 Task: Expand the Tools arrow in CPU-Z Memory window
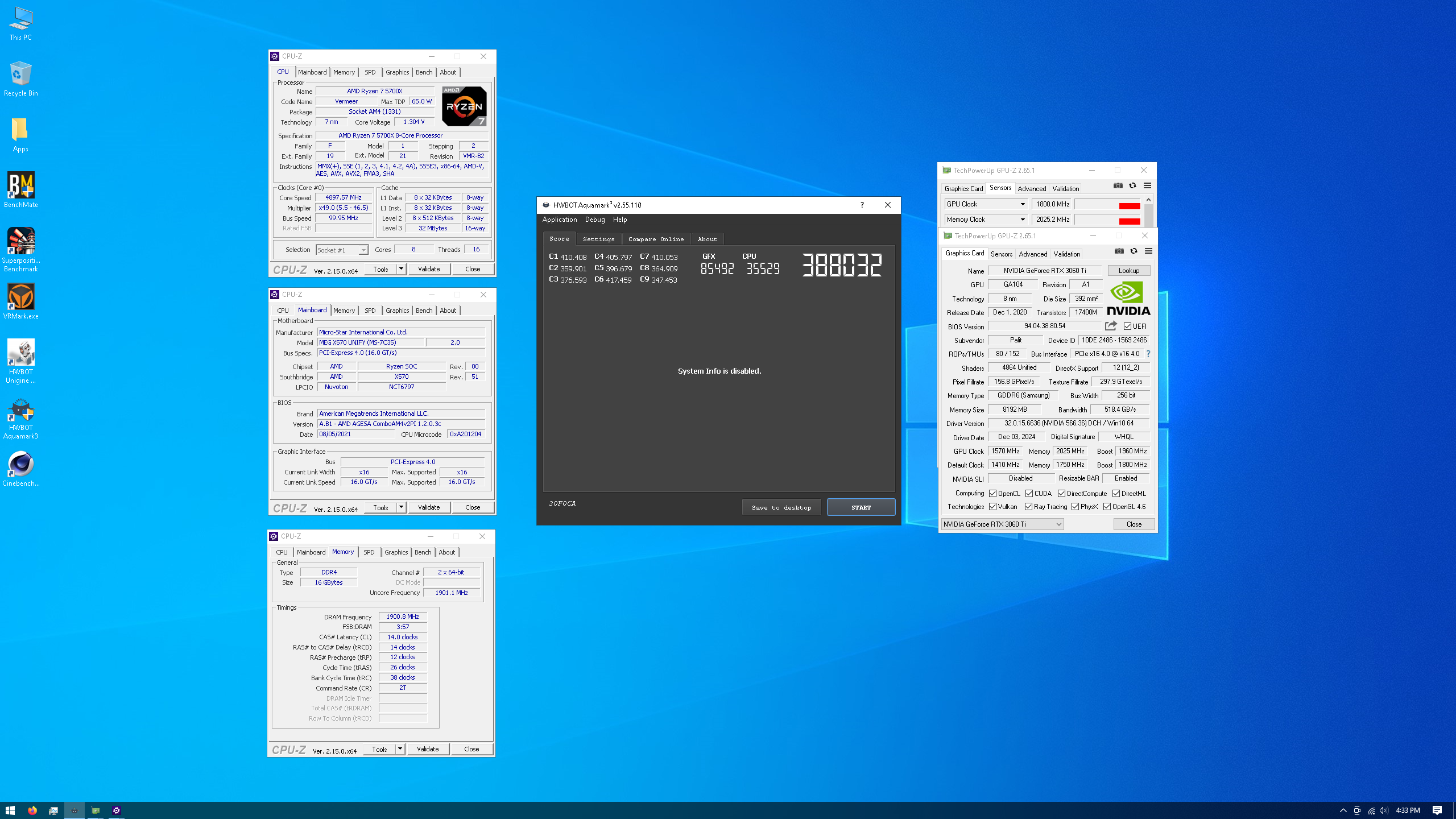400,749
